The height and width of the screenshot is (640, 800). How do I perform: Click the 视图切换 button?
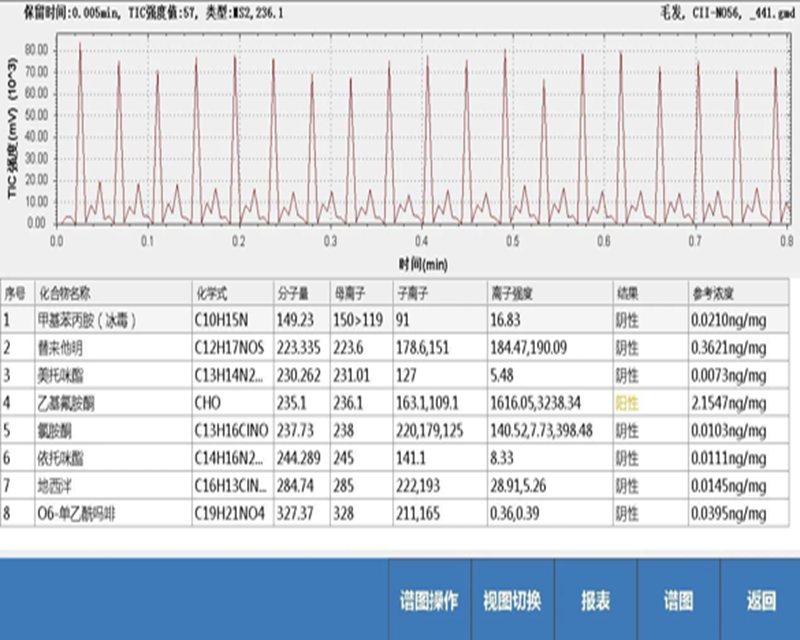[x=511, y=600]
